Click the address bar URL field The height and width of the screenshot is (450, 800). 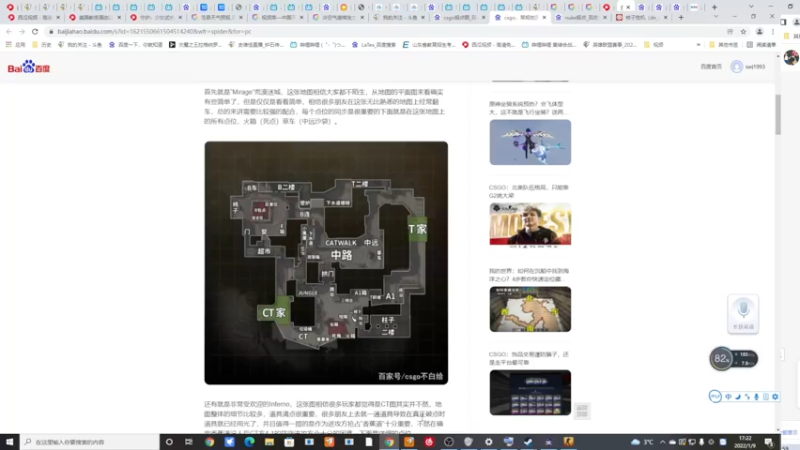pyautogui.click(x=383, y=32)
